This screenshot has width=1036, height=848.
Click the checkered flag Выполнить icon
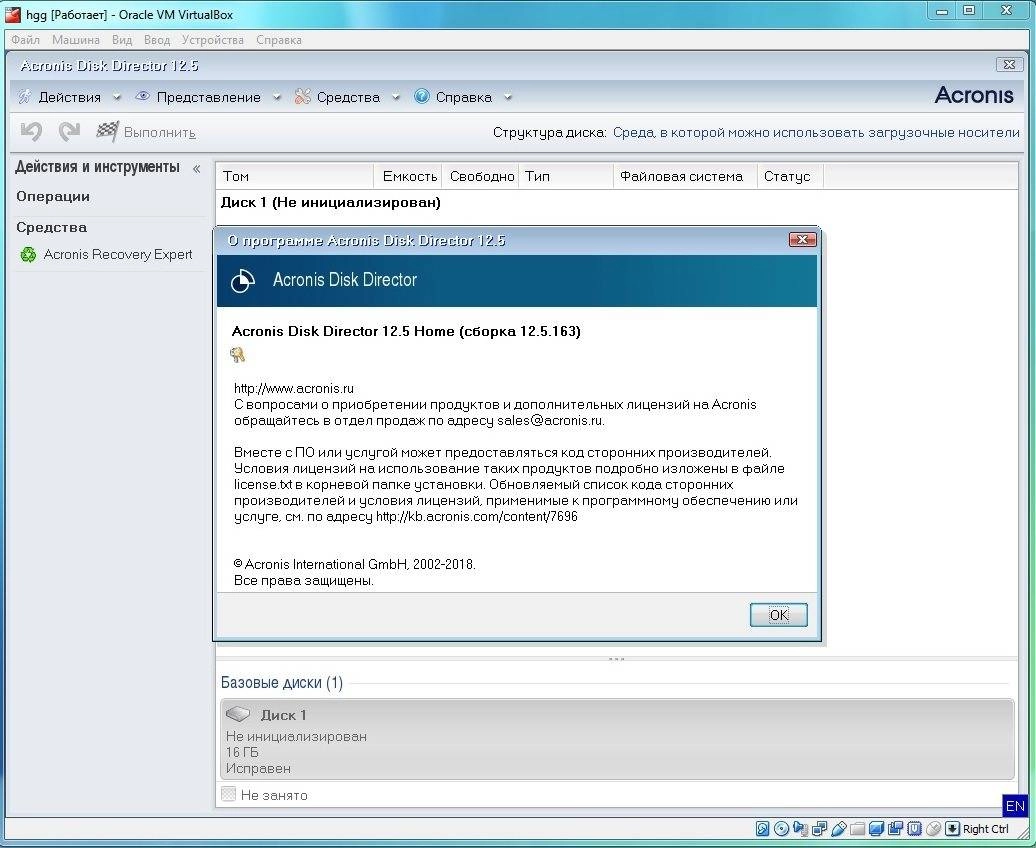tap(107, 132)
